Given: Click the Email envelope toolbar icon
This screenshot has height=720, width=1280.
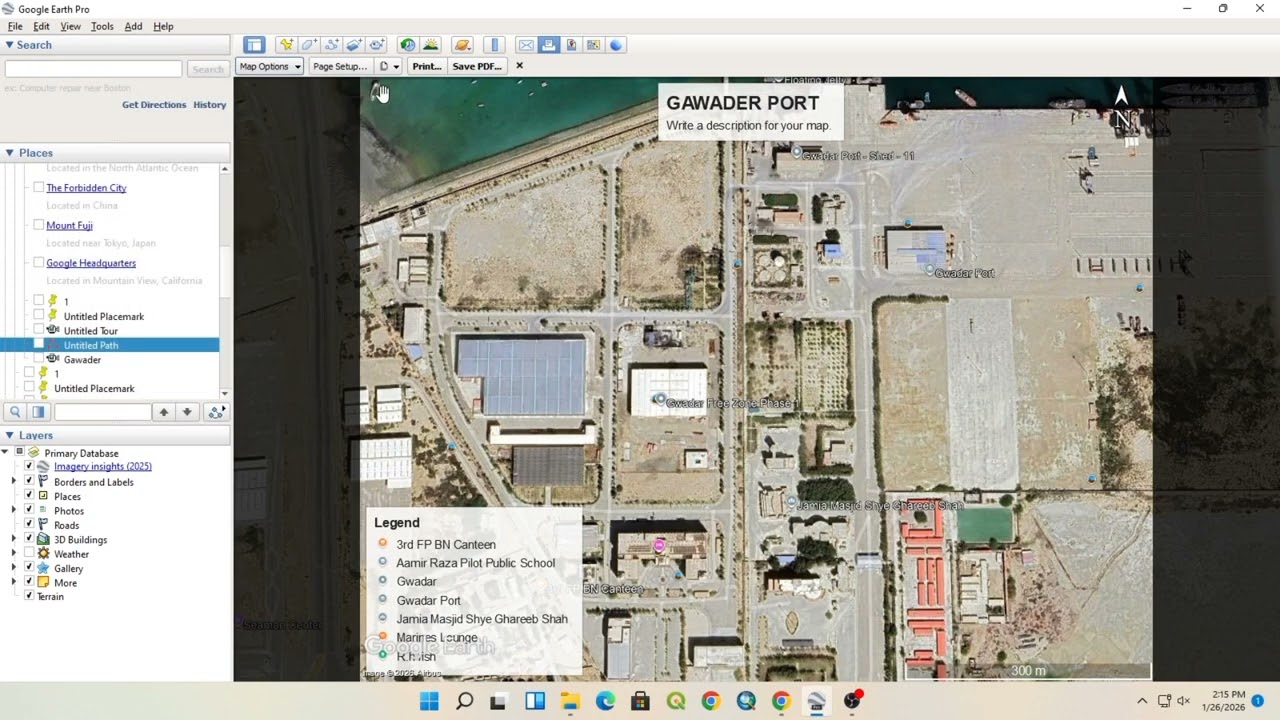Looking at the screenshot, I should pyautogui.click(x=526, y=45).
